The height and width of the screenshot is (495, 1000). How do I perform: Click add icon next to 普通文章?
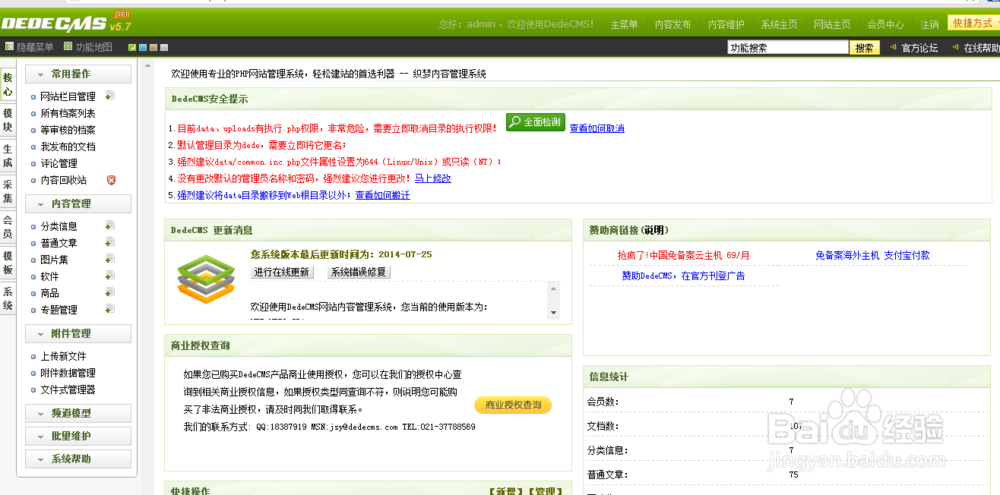110,242
